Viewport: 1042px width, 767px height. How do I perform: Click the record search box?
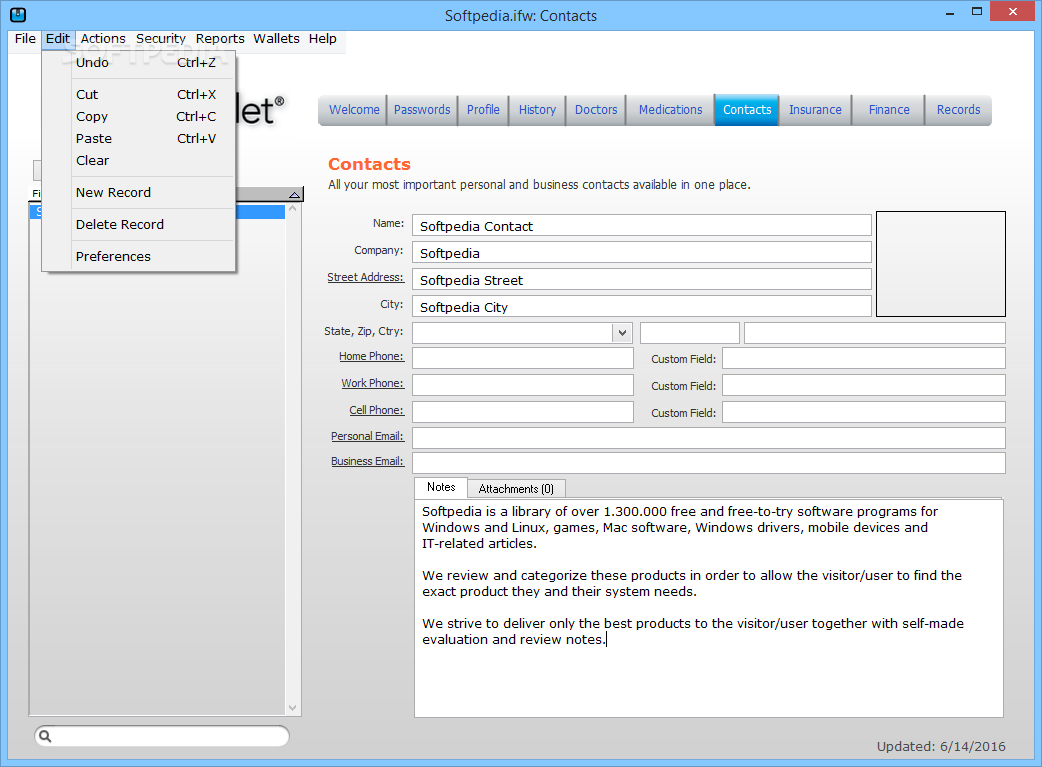click(162, 736)
